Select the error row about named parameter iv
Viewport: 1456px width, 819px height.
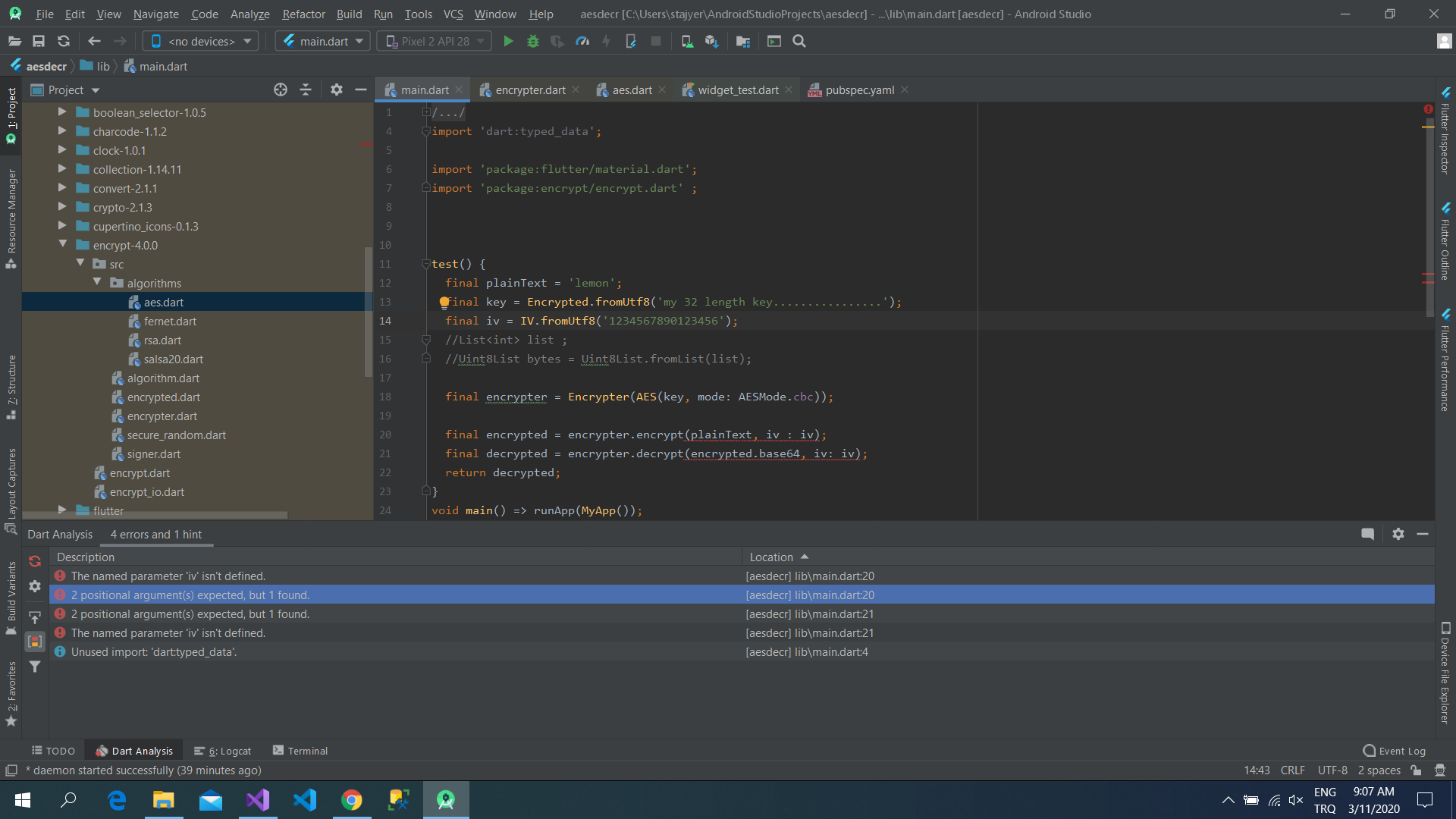click(303, 576)
